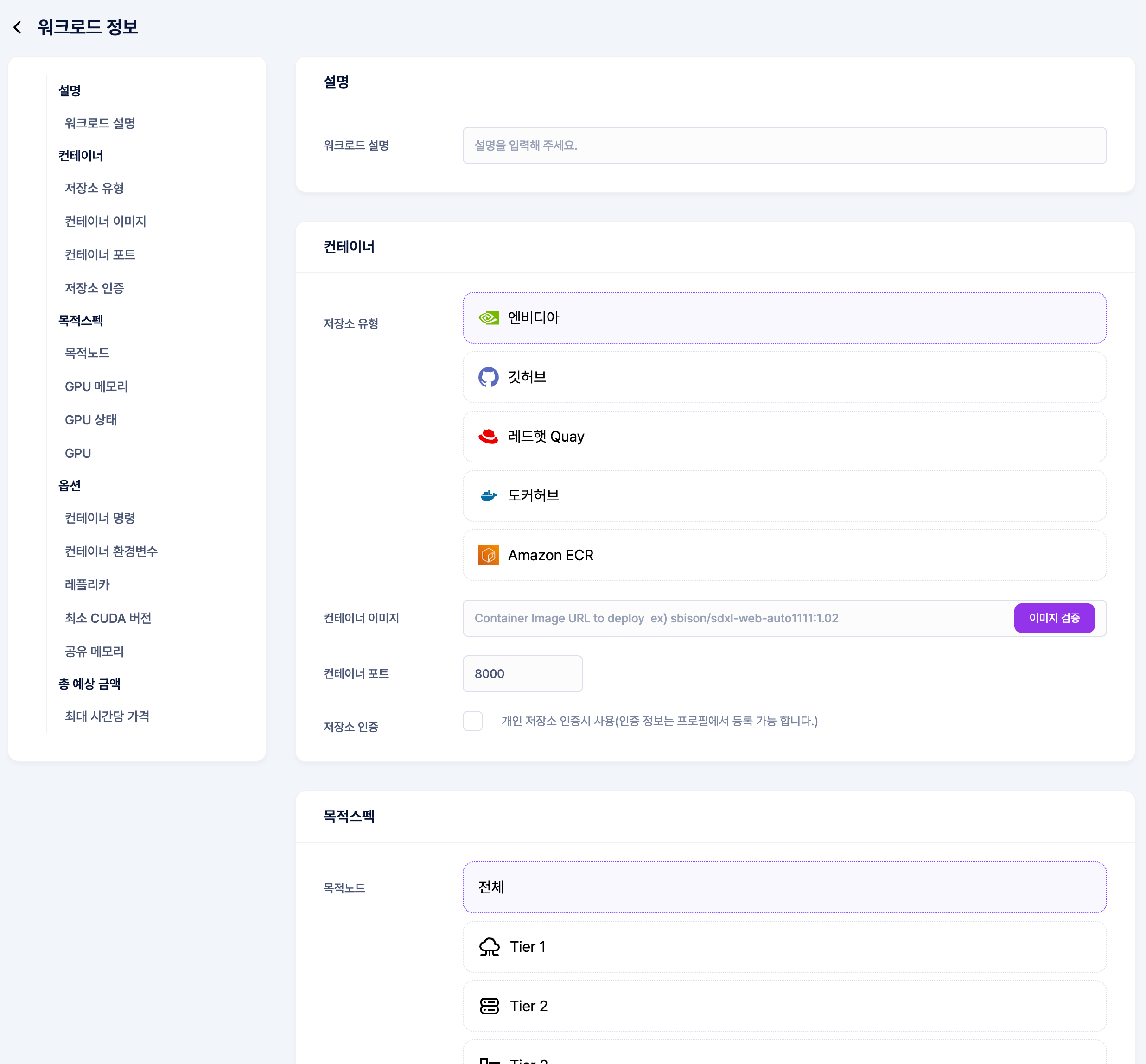Jump to 컨테이너 section in sidebar

pos(81,155)
